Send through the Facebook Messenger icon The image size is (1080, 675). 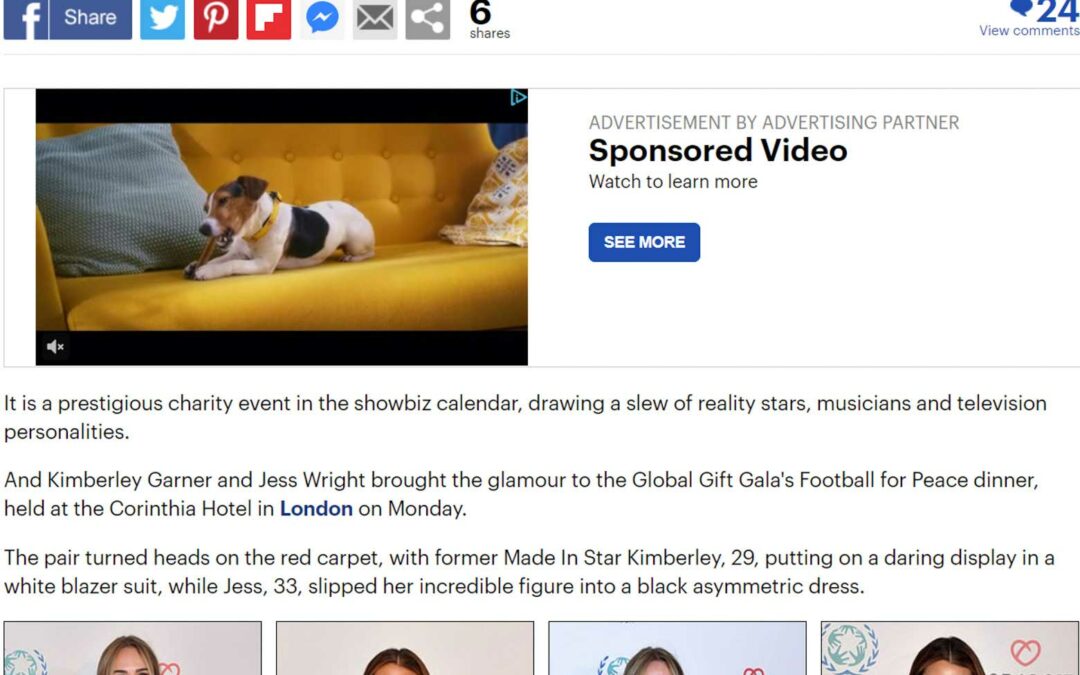click(322, 19)
